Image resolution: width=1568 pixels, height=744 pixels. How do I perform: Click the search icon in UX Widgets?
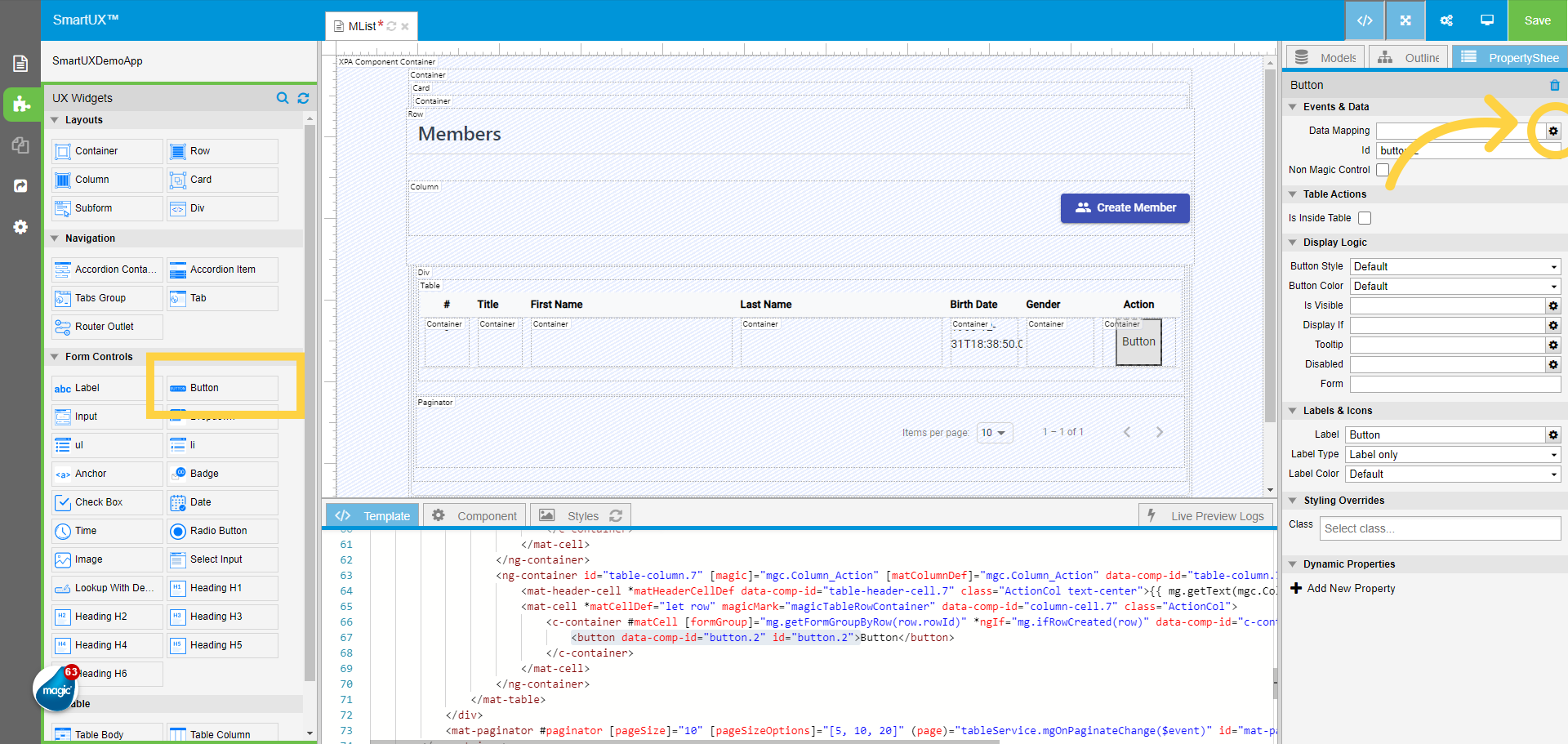click(283, 98)
